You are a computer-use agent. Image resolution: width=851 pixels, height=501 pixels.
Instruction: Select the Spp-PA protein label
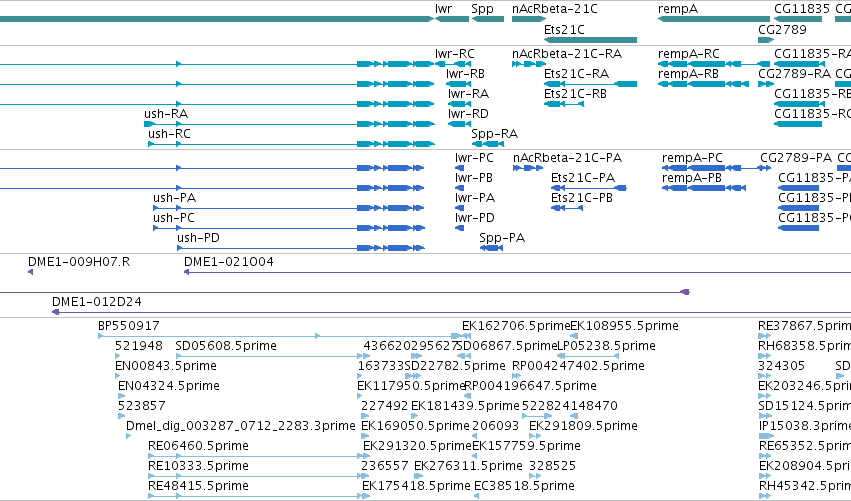[x=503, y=238]
